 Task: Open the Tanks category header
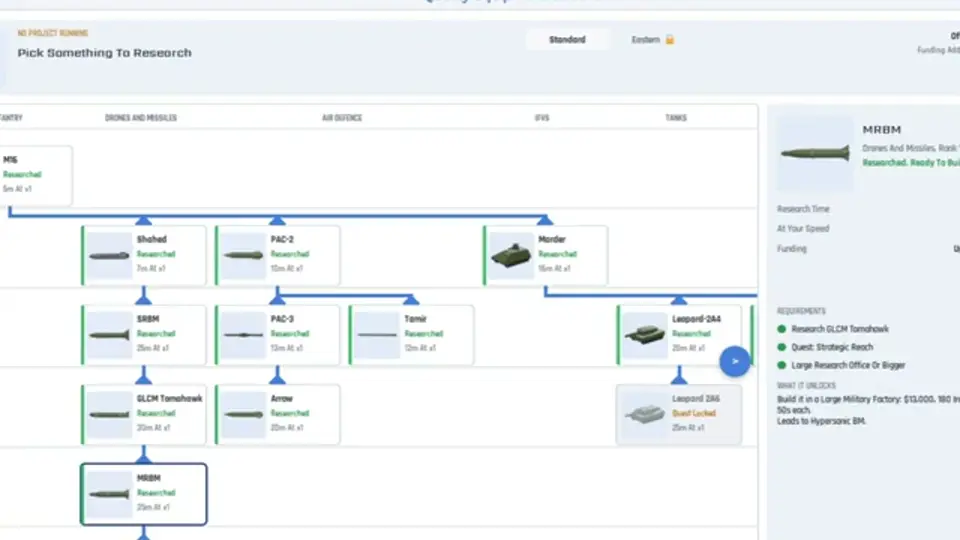tap(676, 118)
